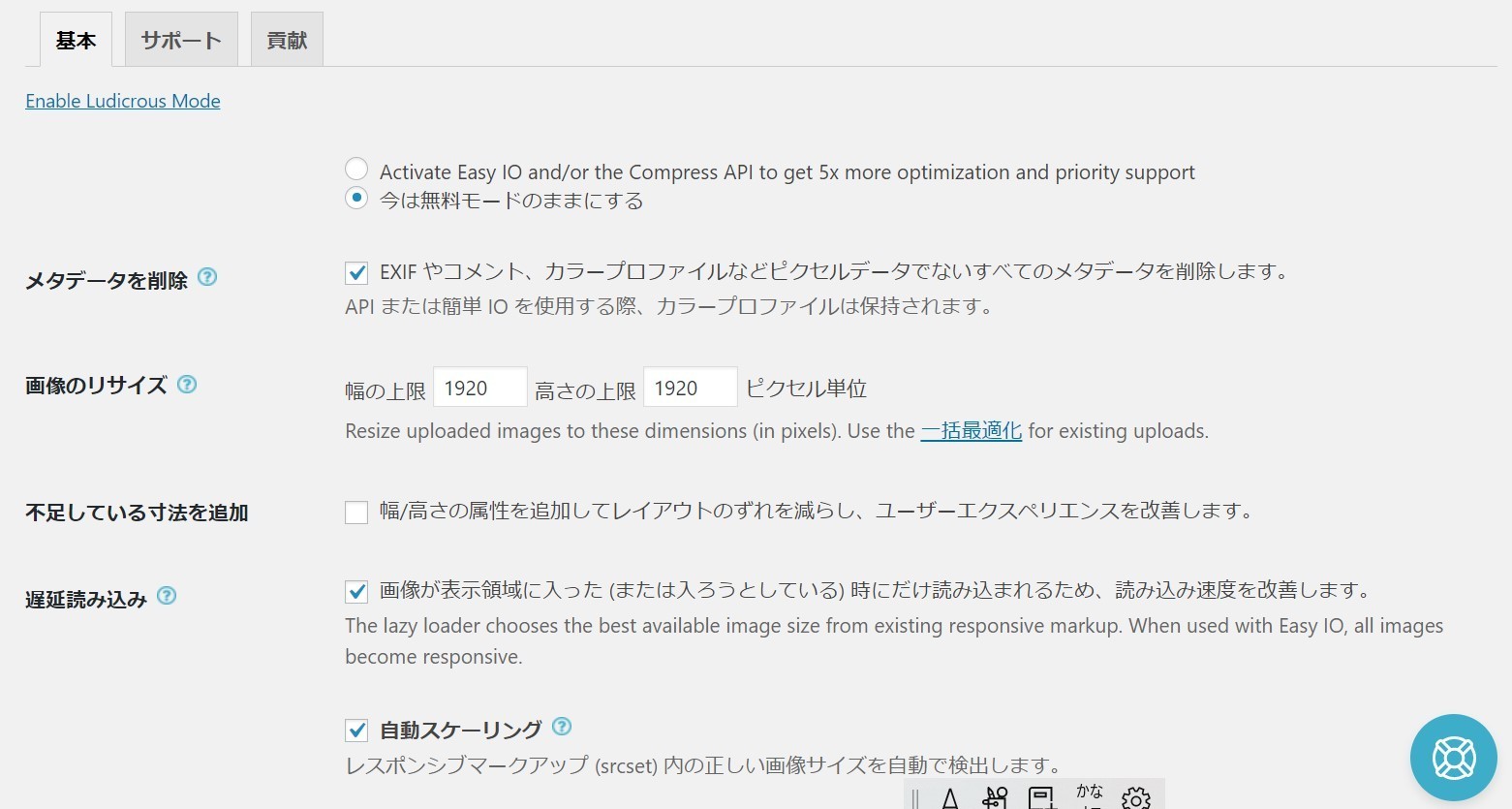Click the 幅の上限 input field
Screen dimensions: 1512x809
(480, 388)
